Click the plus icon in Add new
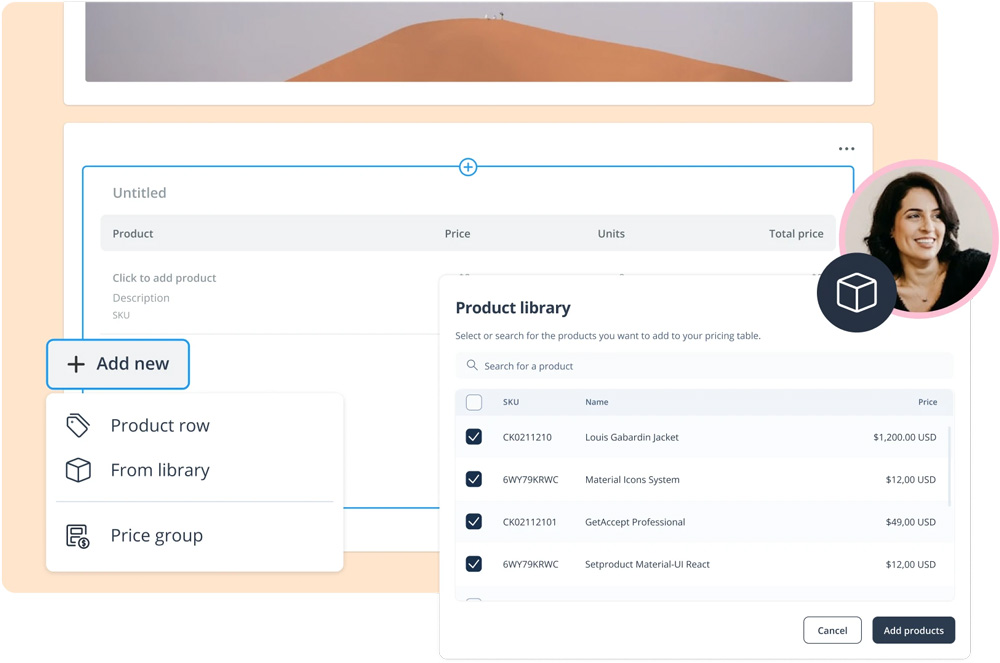This screenshot has width=1000, height=663. click(76, 364)
